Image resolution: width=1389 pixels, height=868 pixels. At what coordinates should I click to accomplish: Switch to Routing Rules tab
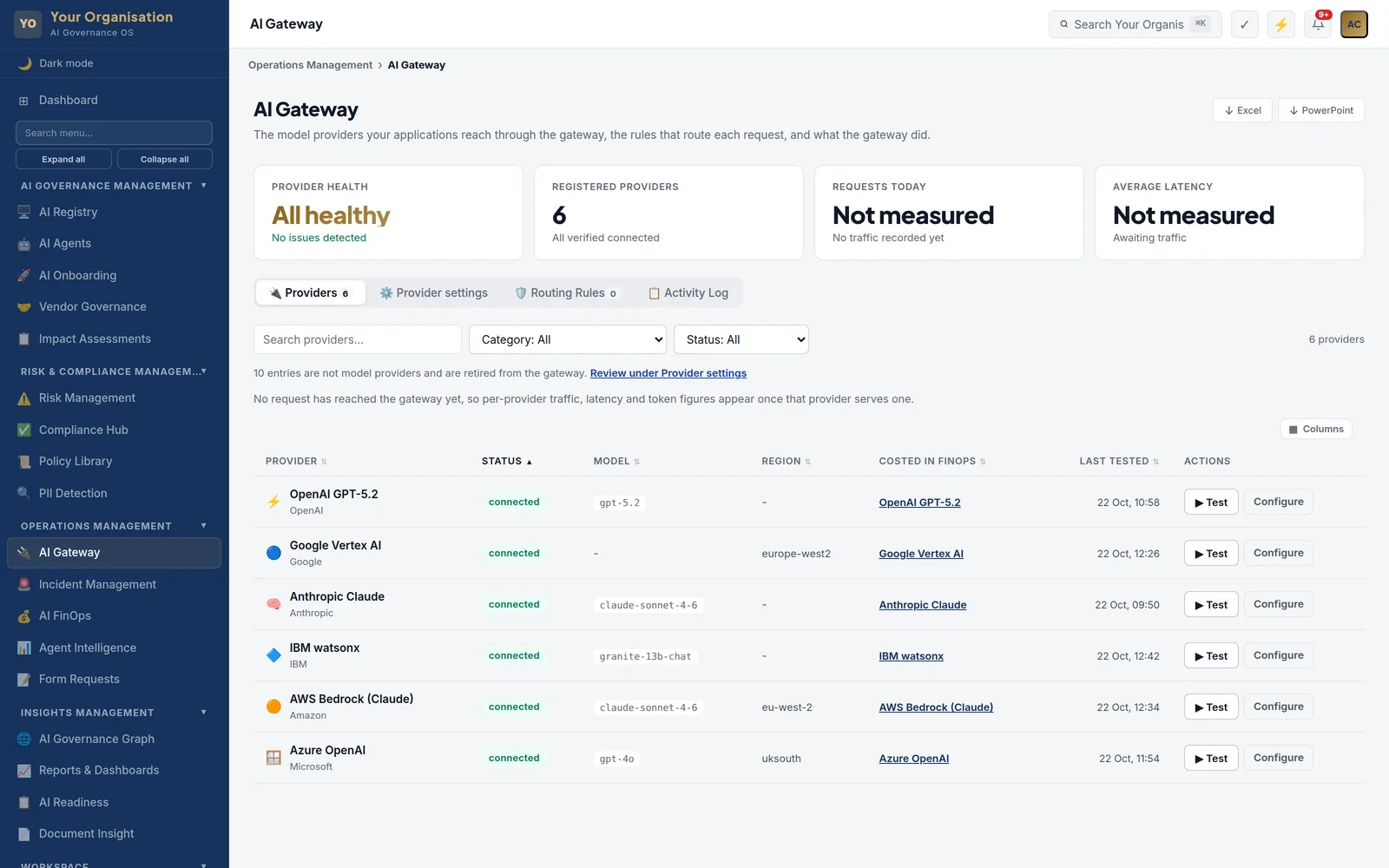tap(566, 293)
